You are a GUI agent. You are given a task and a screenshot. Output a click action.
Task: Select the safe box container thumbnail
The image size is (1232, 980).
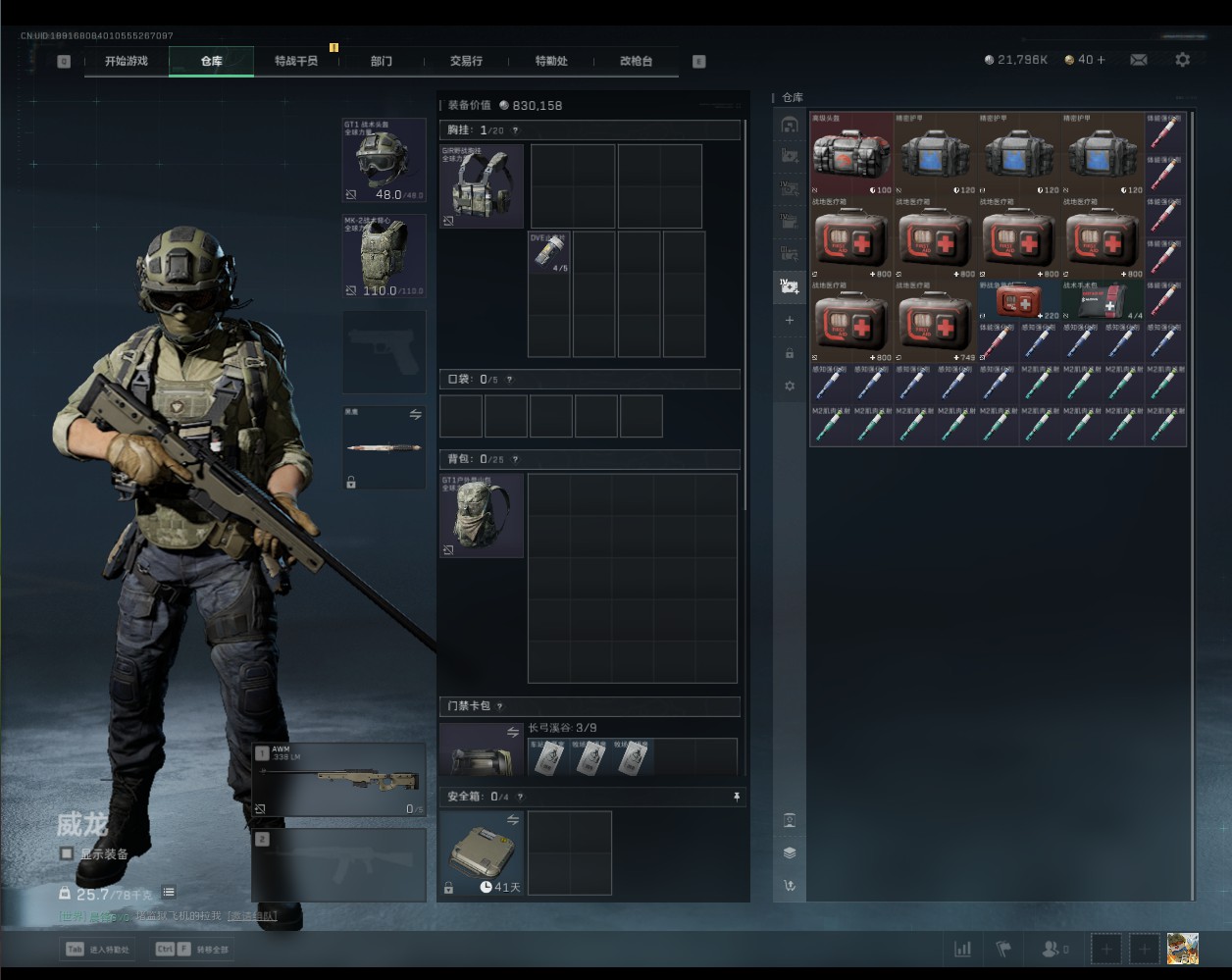tap(482, 852)
